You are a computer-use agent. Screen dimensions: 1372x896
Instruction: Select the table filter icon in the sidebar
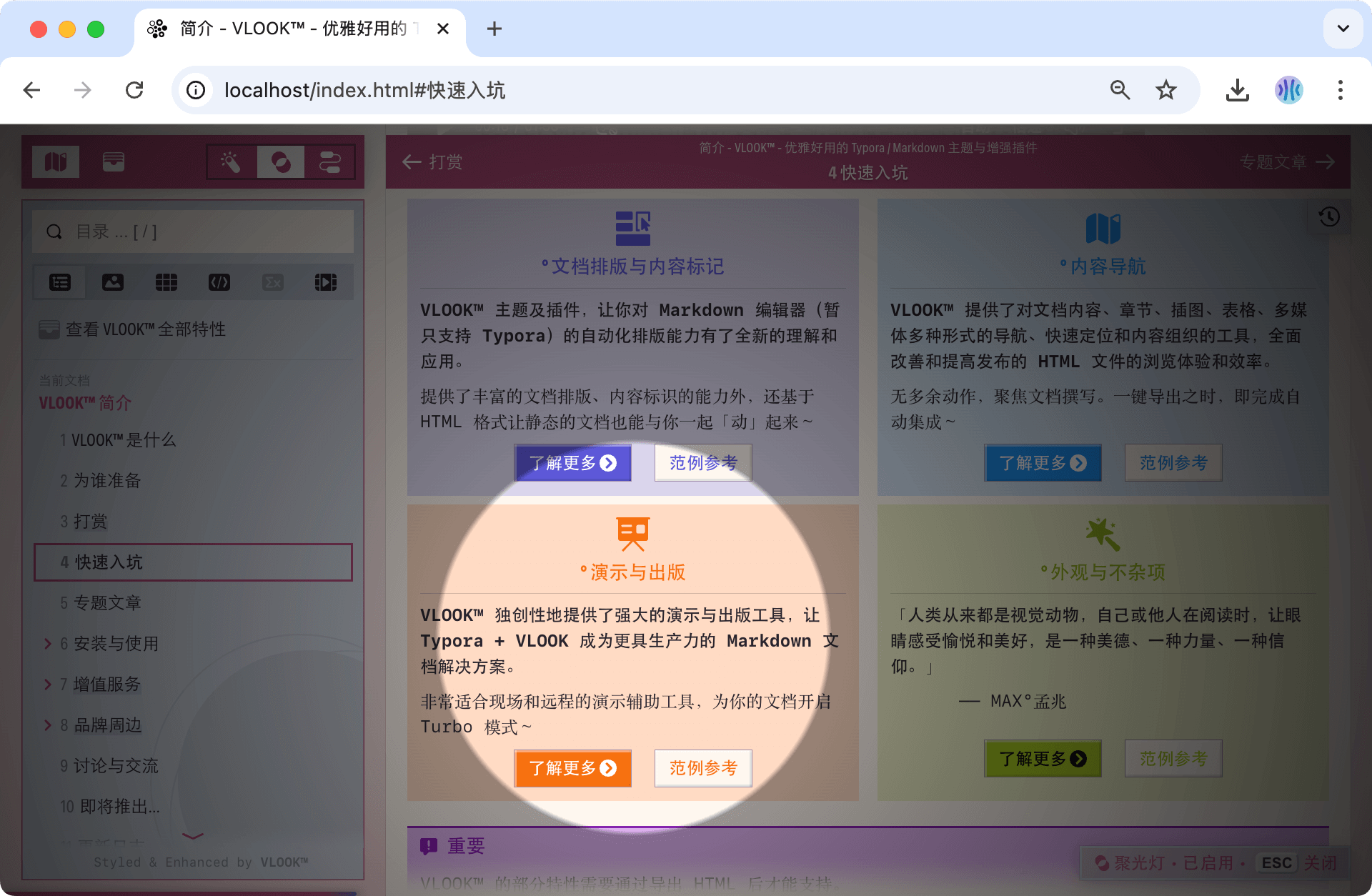coord(166,282)
